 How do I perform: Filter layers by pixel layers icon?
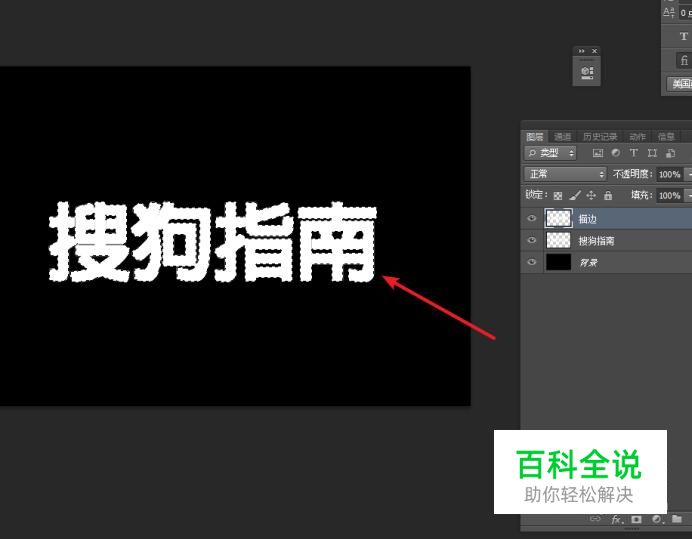pos(598,153)
